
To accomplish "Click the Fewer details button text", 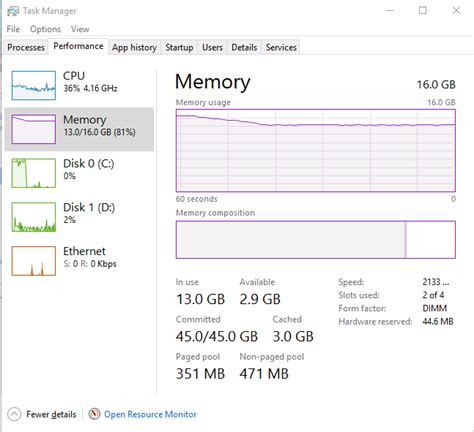I will pos(51,414).
